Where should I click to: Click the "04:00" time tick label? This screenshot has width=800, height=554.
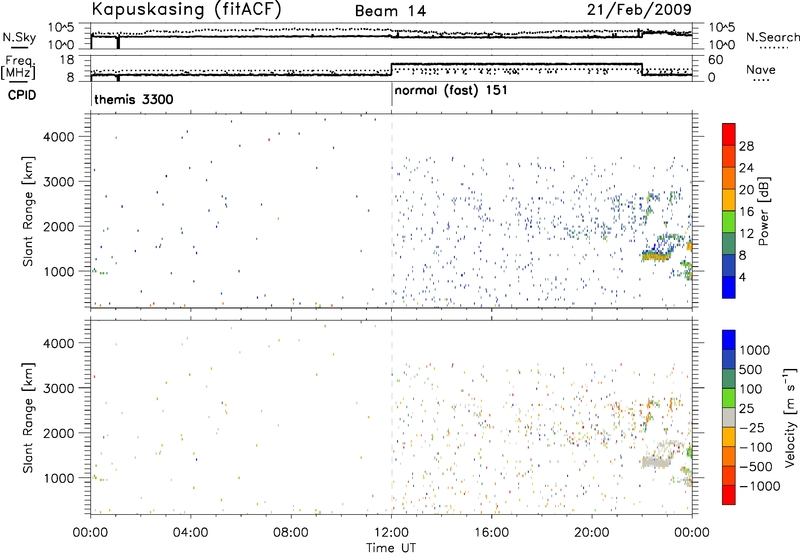190,533
